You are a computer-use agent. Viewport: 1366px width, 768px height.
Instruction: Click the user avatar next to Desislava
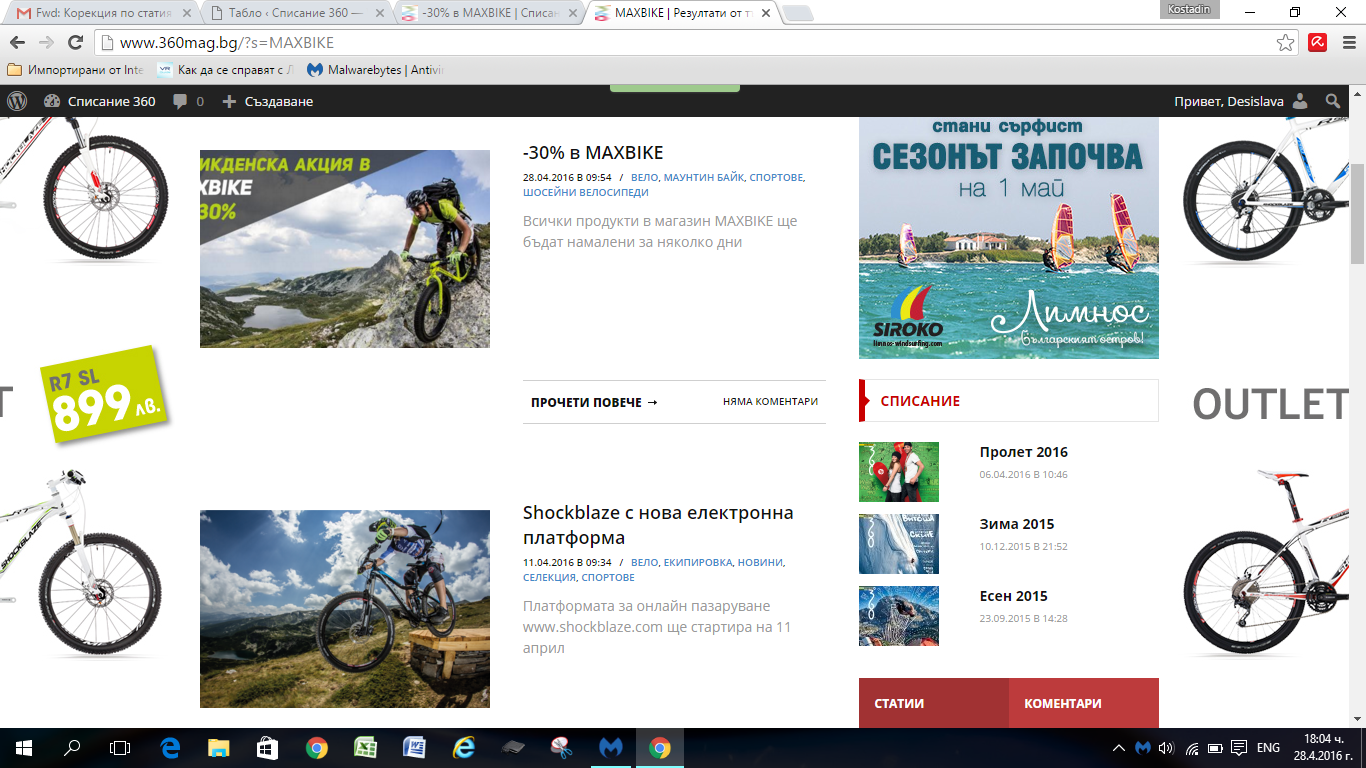pos(1300,101)
